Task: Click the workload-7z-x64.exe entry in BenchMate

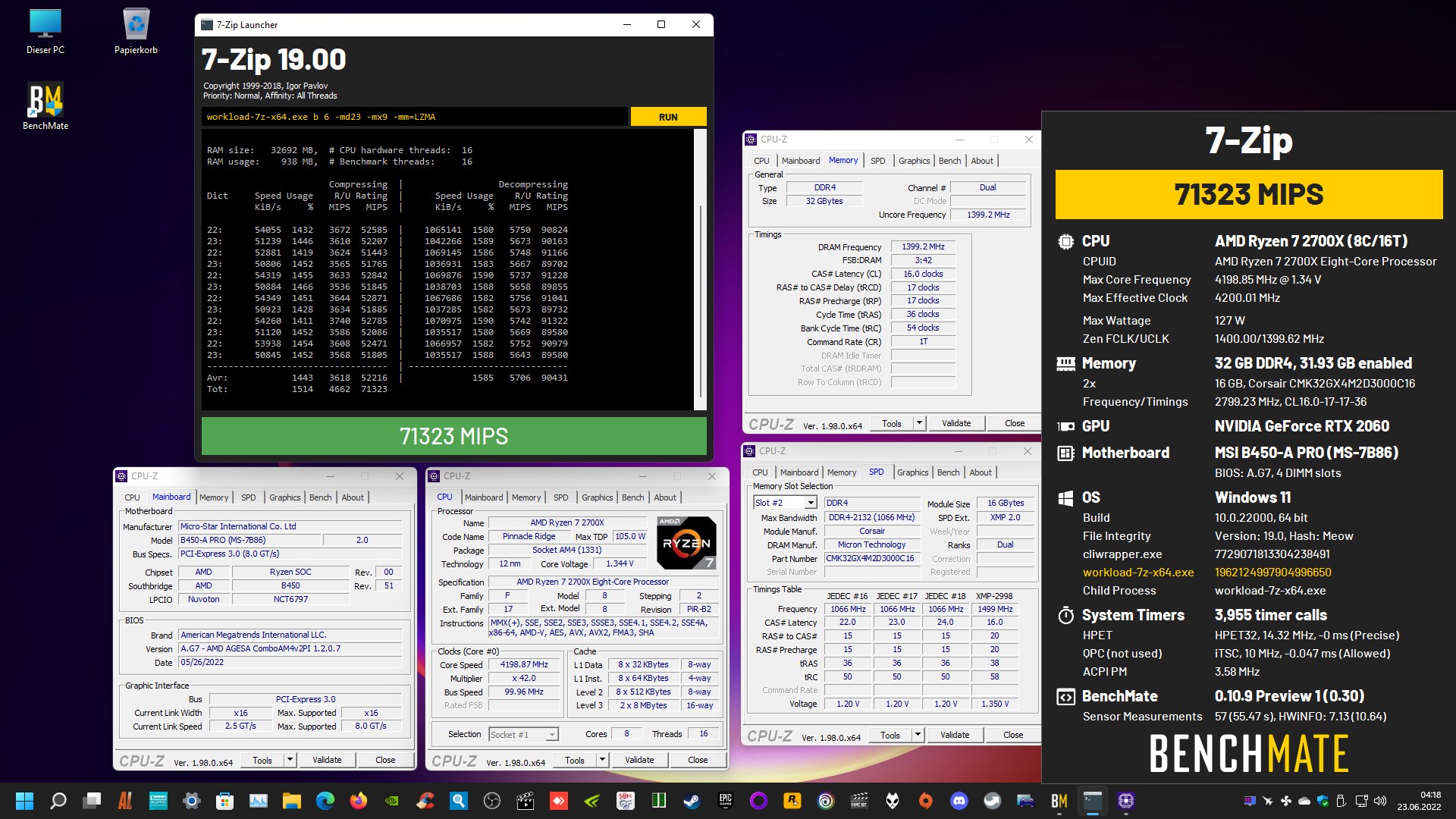Action: [x=1137, y=573]
